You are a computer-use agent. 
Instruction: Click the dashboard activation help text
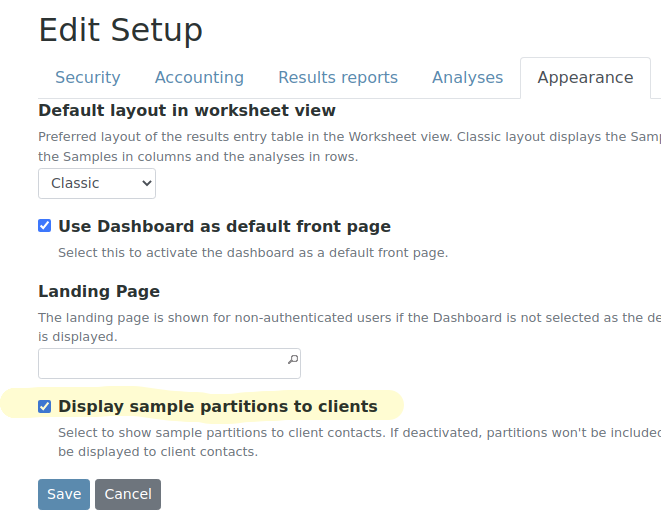pyautogui.click(x=252, y=253)
